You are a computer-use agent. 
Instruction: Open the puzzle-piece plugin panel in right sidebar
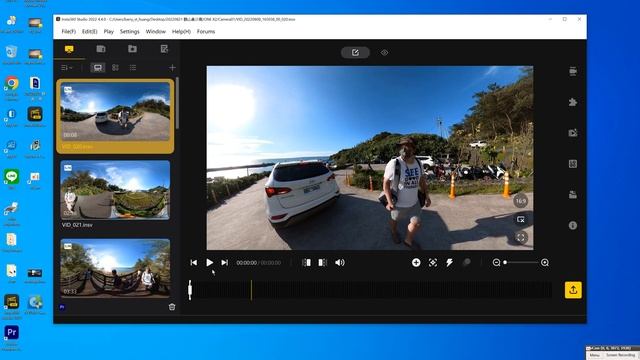tap(573, 102)
